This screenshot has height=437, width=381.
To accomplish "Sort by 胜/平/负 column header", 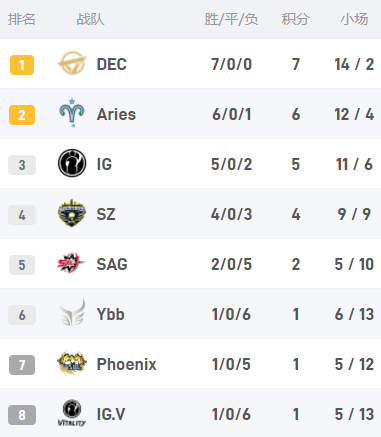I will (x=231, y=19).
